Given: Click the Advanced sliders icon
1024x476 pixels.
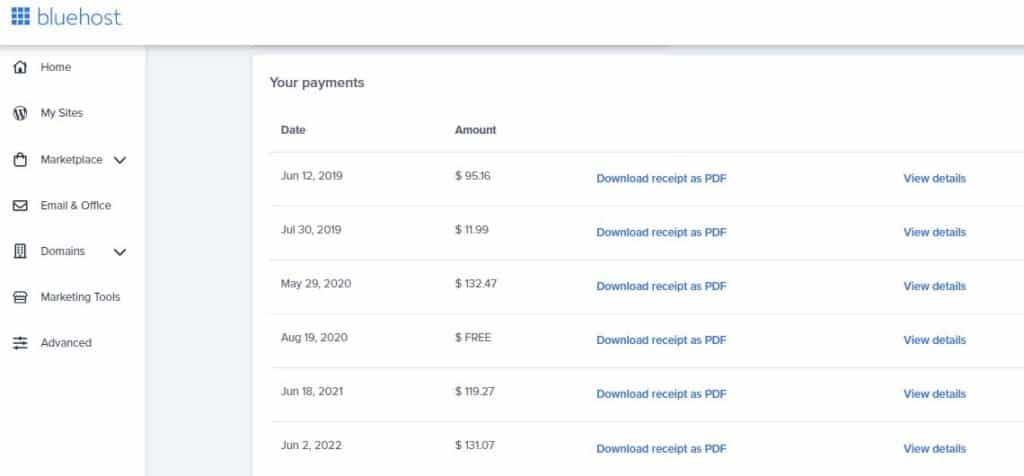Looking at the screenshot, I should point(19,343).
